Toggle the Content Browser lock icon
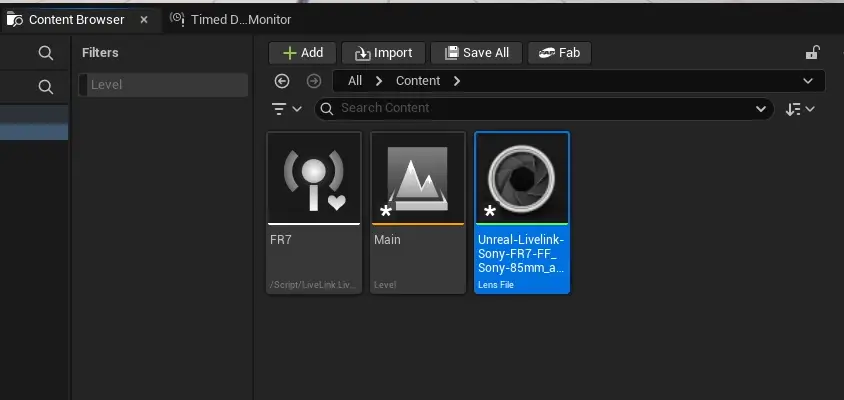 click(x=813, y=53)
